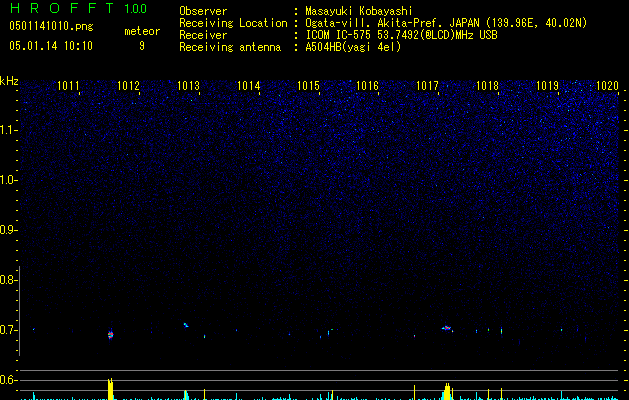Click the meteor count value 9

(142, 46)
